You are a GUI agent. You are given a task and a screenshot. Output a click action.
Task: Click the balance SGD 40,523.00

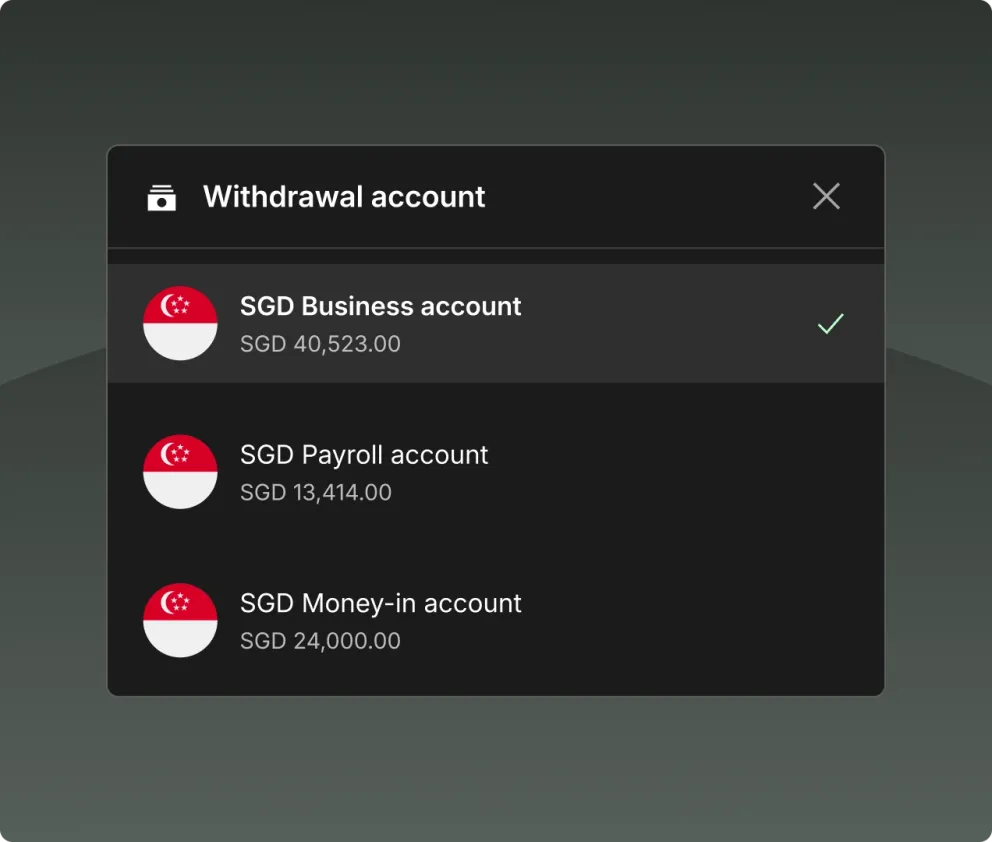pyautogui.click(x=320, y=344)
